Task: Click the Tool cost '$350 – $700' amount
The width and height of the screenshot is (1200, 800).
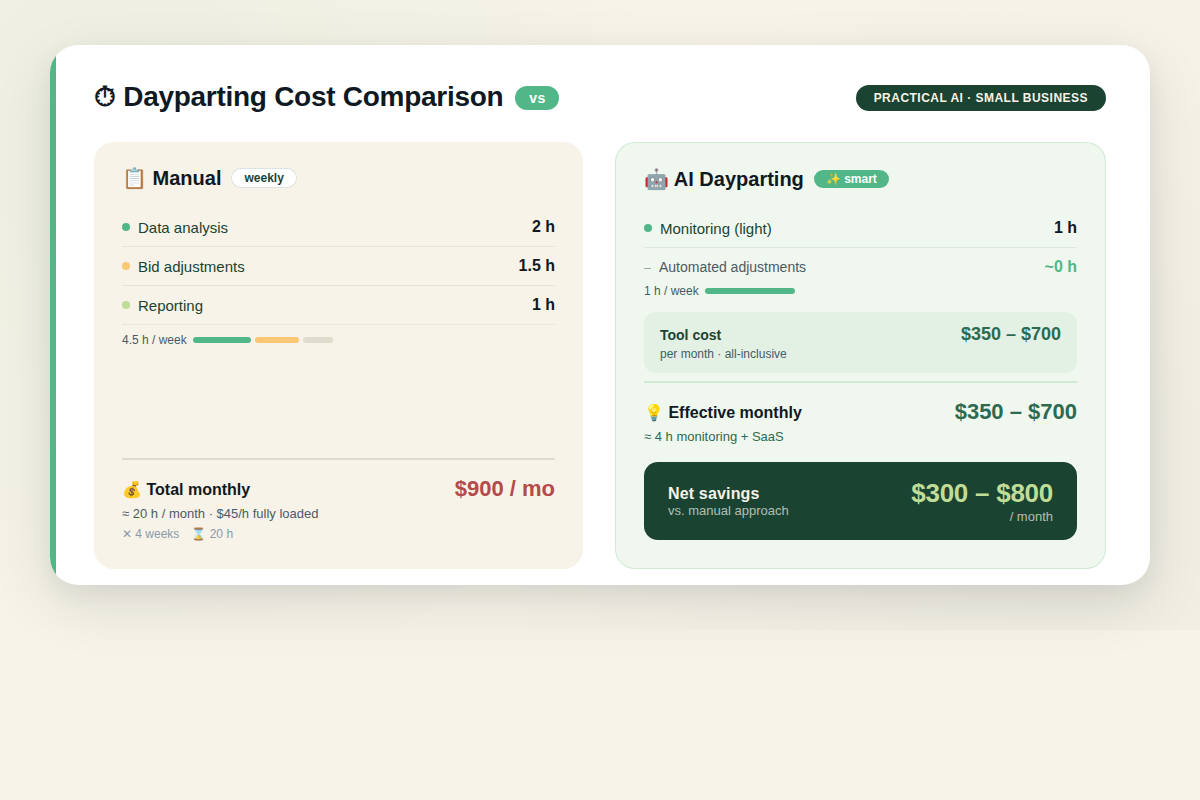Action: (x=1011, y=334)
